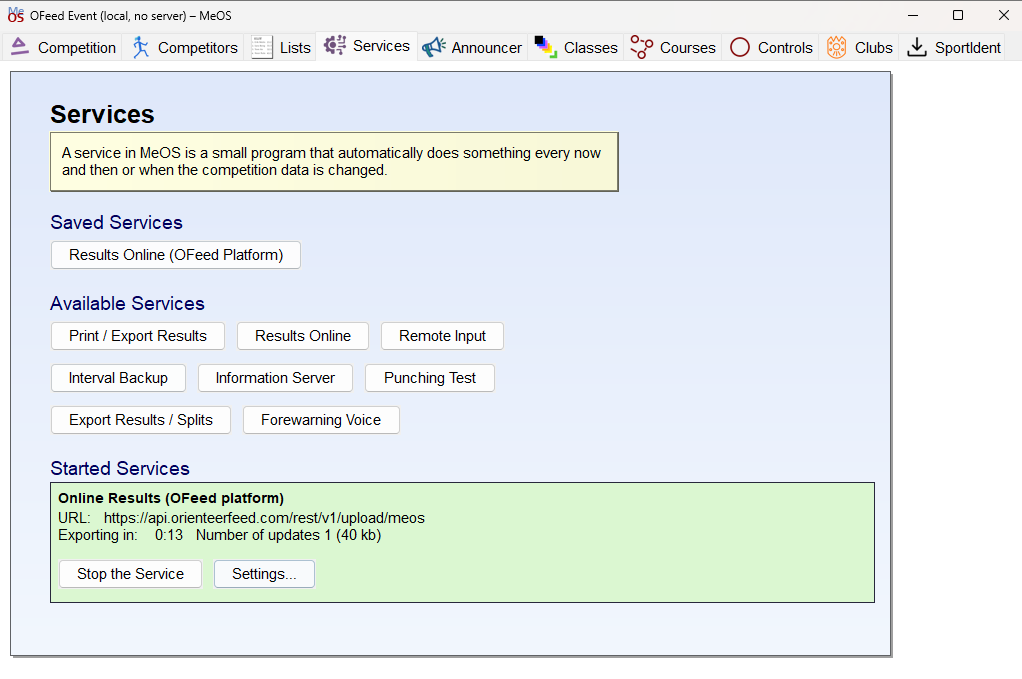Image resolution: width=1022 pixels, height=679 pixels.
Task: Close the MeOS window
Action: (x=1004, y=15)
